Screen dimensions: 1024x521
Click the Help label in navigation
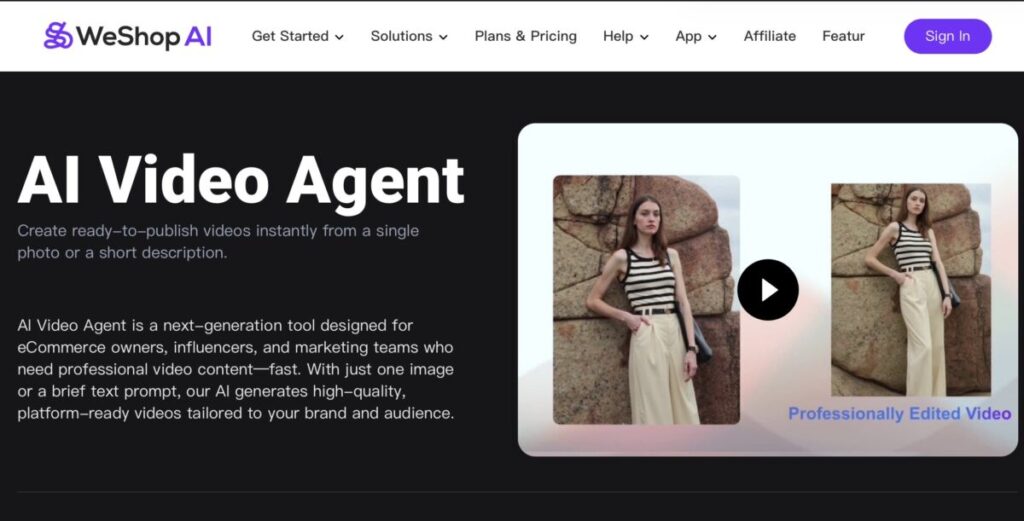click(x=617, y=36)
